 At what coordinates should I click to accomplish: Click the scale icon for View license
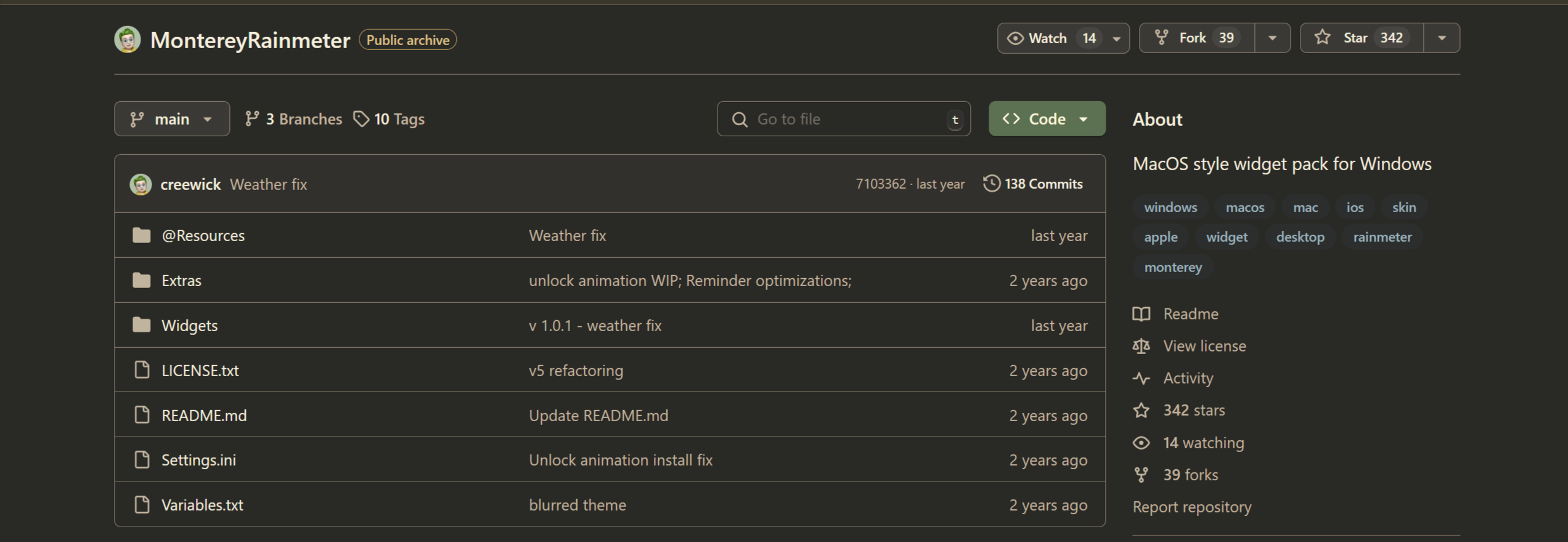[1141, 346]
